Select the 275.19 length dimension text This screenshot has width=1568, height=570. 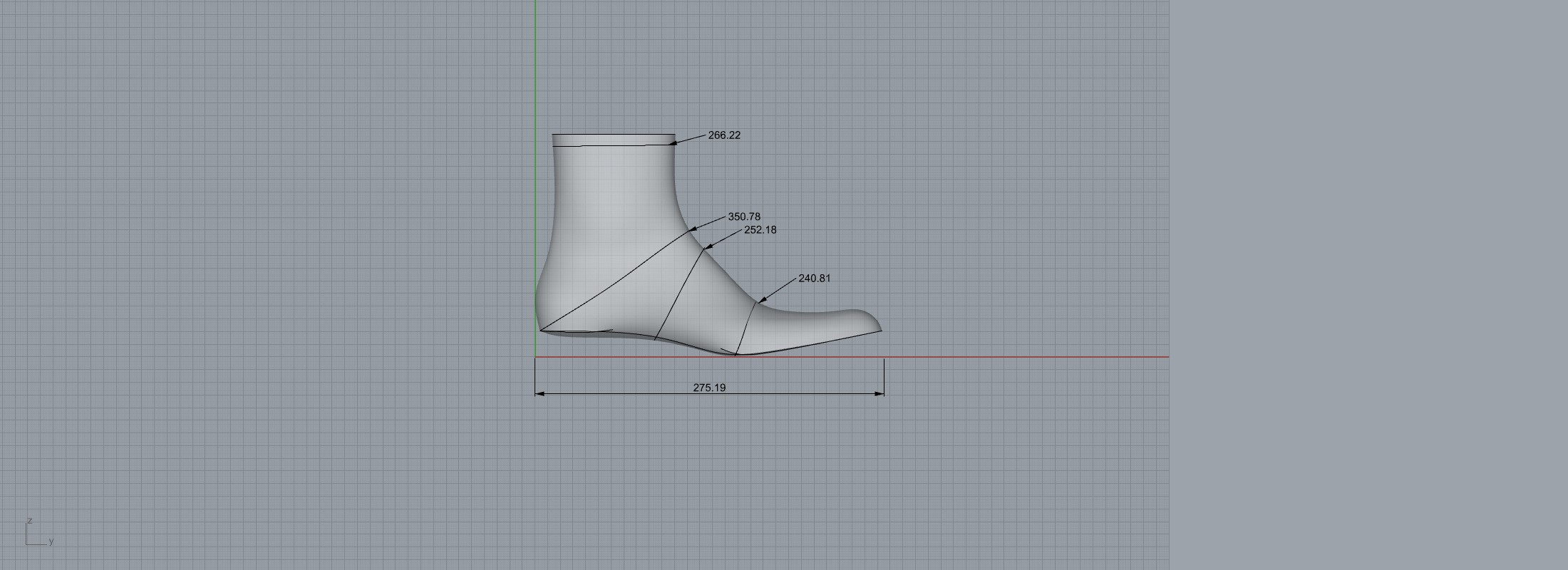point(709,388)
